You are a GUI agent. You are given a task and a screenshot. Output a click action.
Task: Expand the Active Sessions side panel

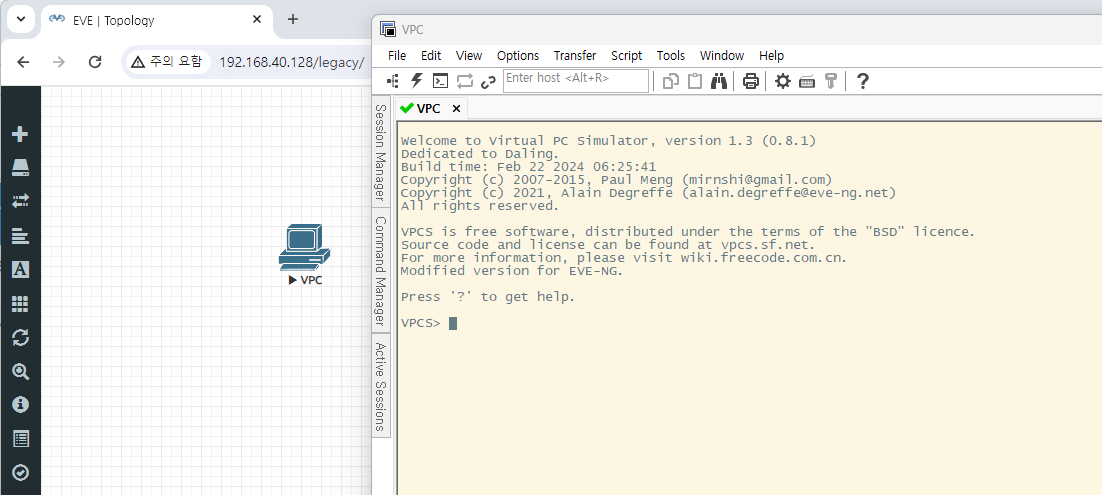click(380, 387)
